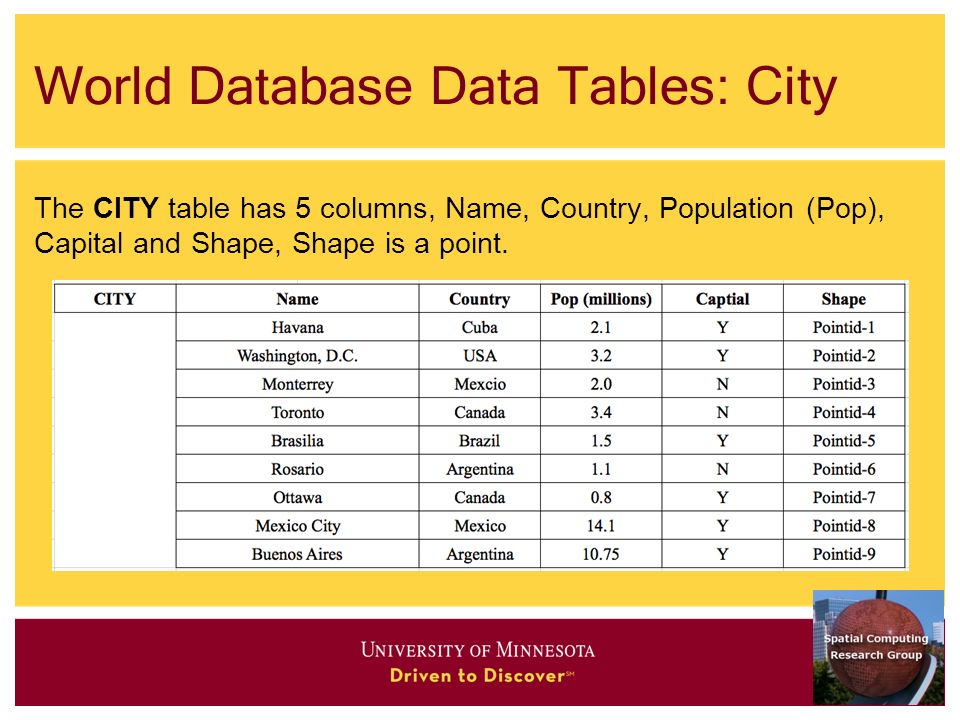Screen dimensions: 960x720
Task: Select the Captial column header
Action: [722, 299]
